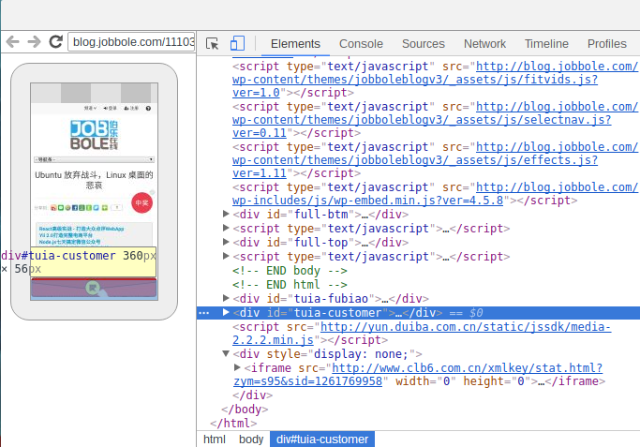Click the red round button in the preview
The height and width of the screenshot is (447, 640).
click(142, 203)
